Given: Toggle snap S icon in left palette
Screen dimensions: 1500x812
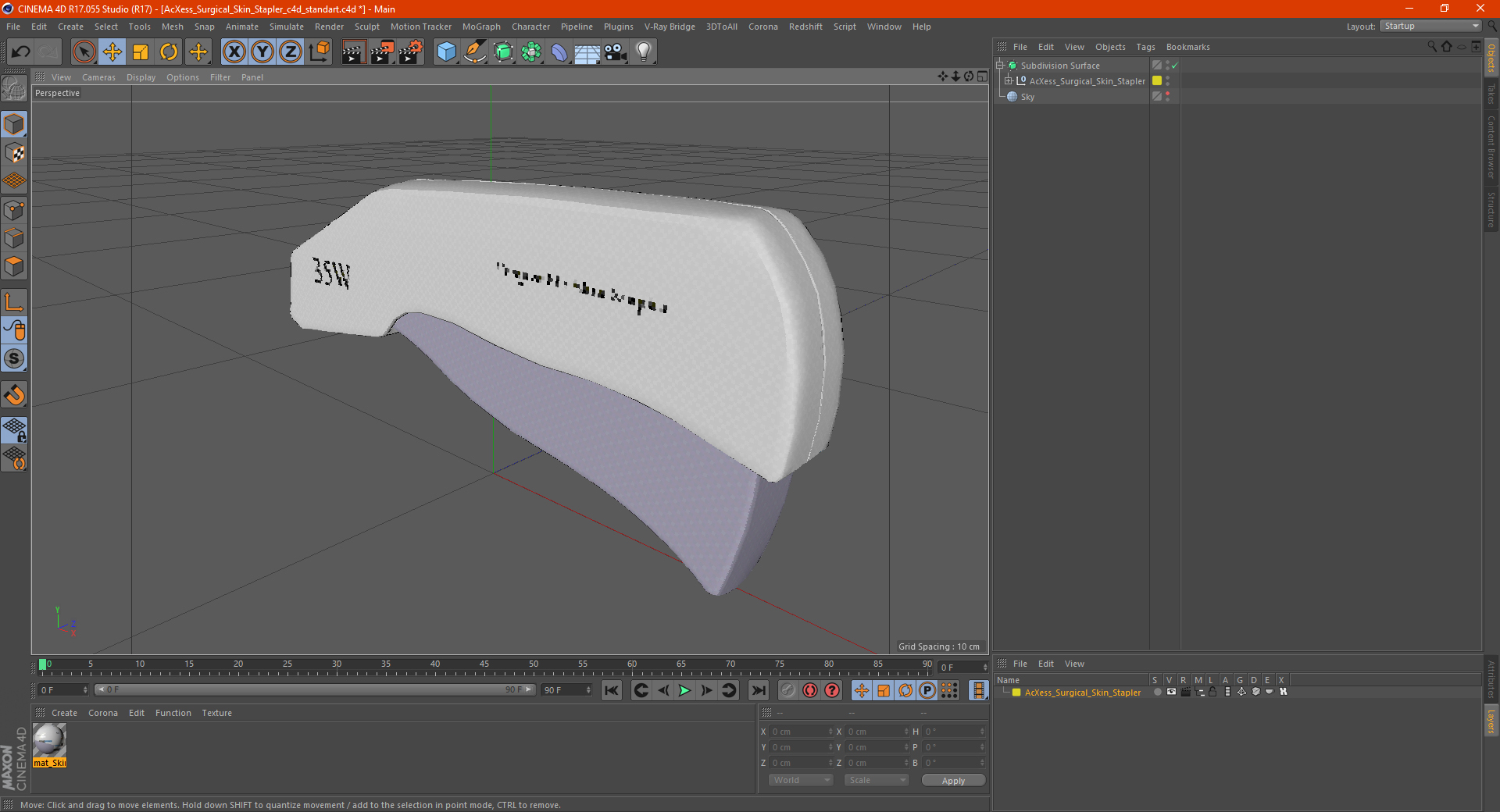Looking at the screenshot, I should click(x=14, y=358).
